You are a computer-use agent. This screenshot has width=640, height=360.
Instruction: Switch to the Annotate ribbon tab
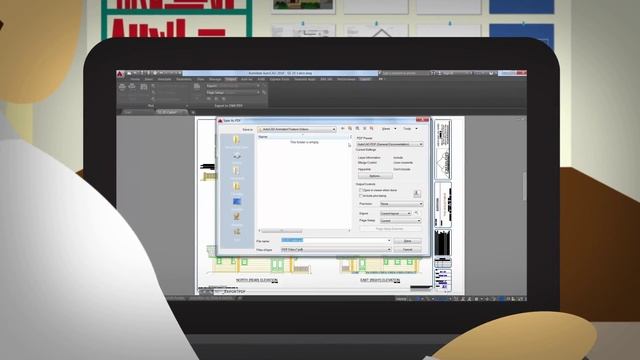click(164, 79)
